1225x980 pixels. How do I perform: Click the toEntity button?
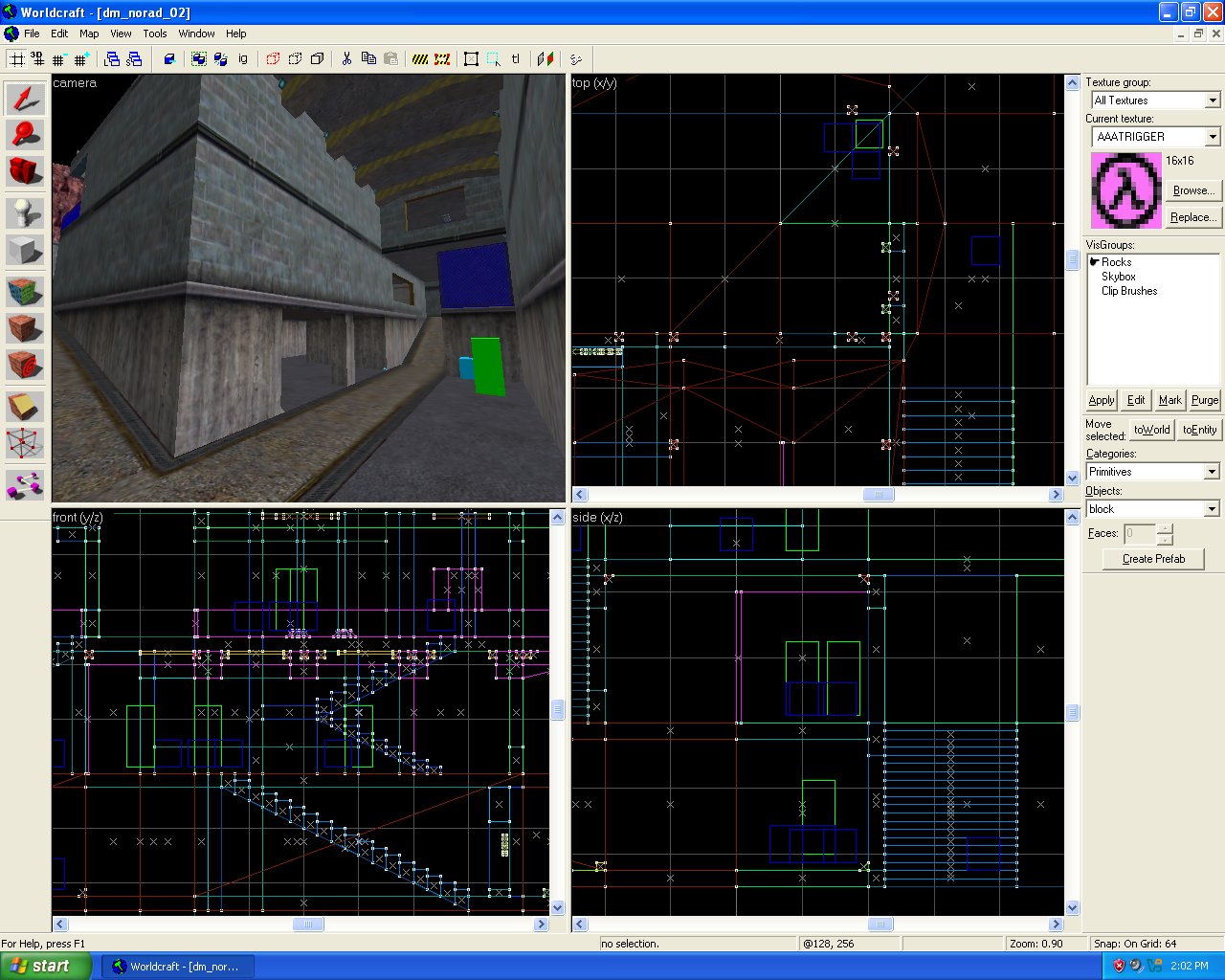click(x=1199, y=430)
